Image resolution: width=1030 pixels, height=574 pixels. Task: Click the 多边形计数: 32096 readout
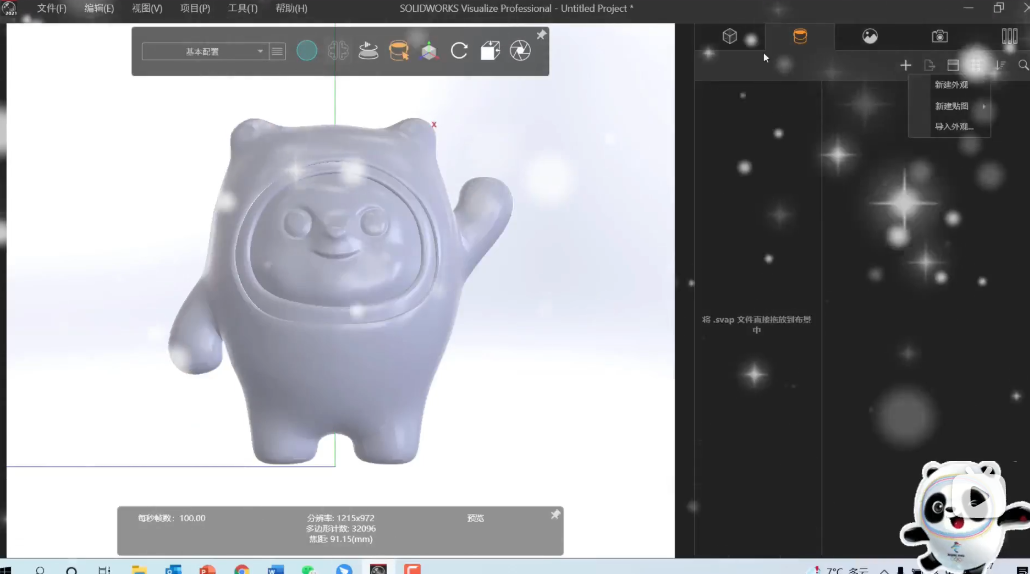340,529
